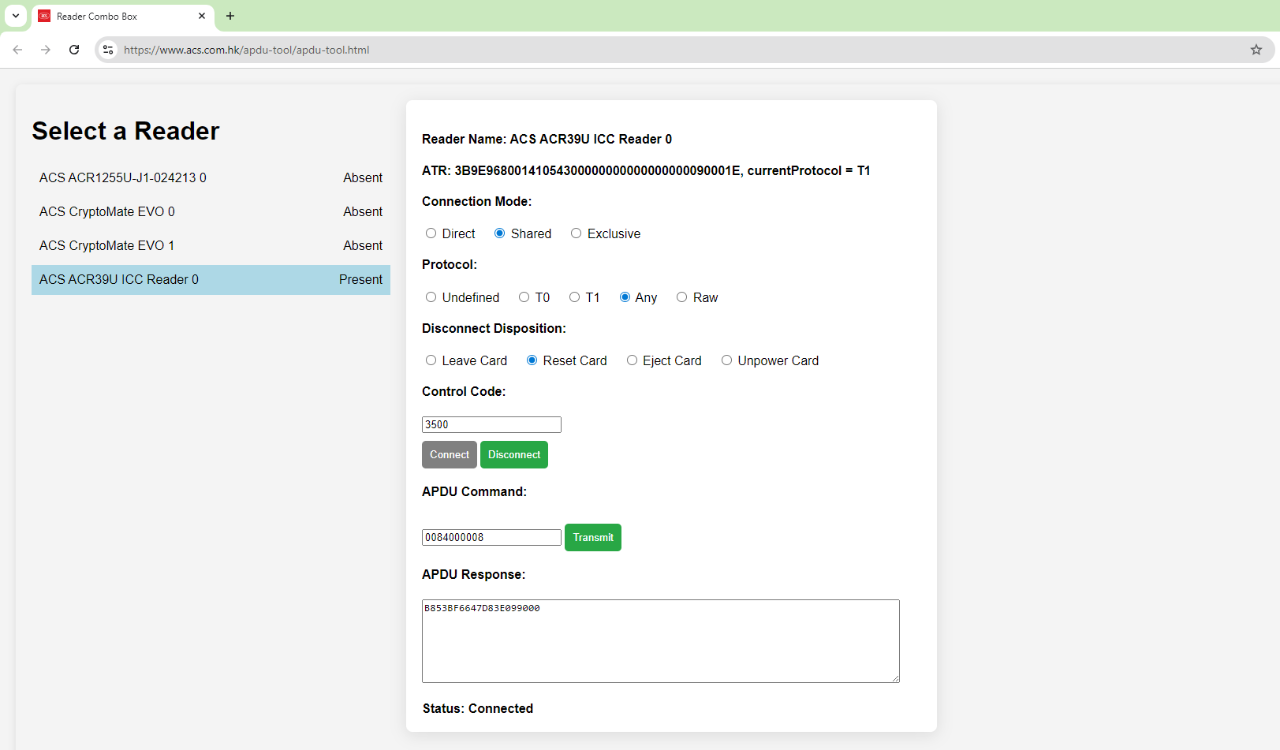The image size is (1280, 750).
Task: Set protocol to T0
Action: point(524,297)
